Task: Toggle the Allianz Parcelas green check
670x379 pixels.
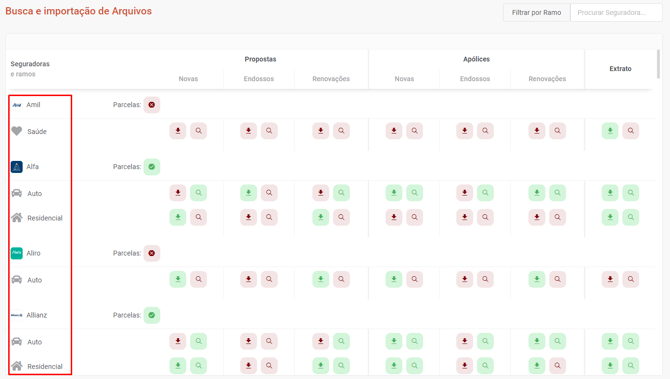Action: point(152,315)
